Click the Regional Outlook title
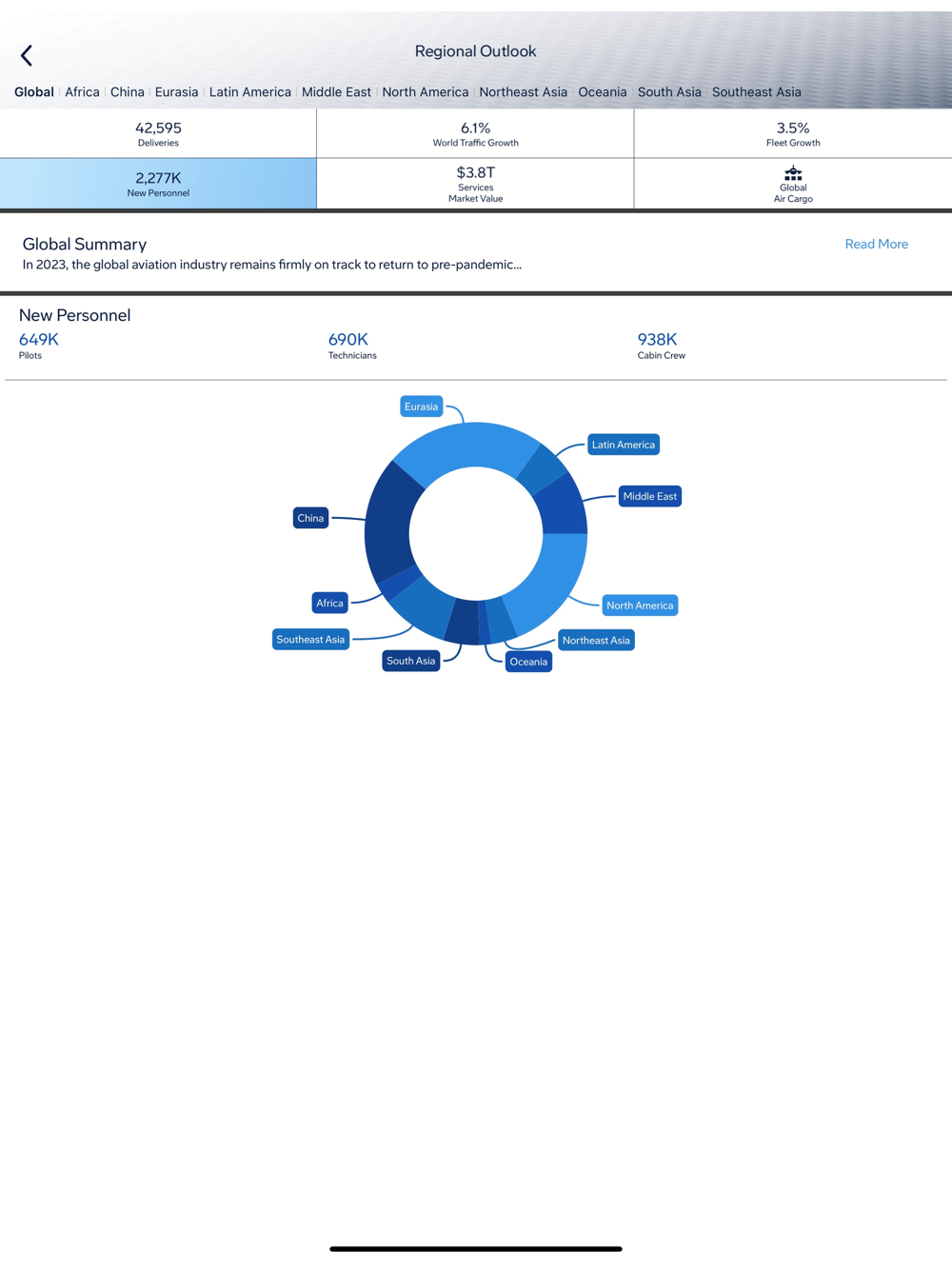952x1270 pixels. pos(476,51)
